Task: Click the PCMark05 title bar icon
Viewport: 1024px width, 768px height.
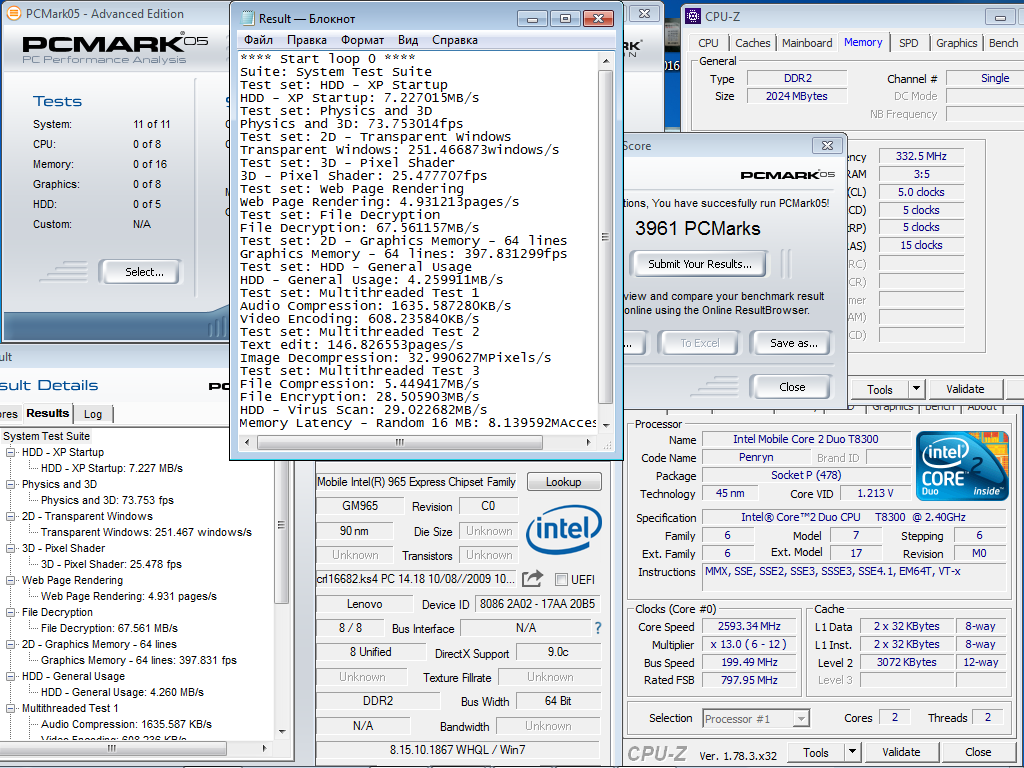Action: pos(13,14)
